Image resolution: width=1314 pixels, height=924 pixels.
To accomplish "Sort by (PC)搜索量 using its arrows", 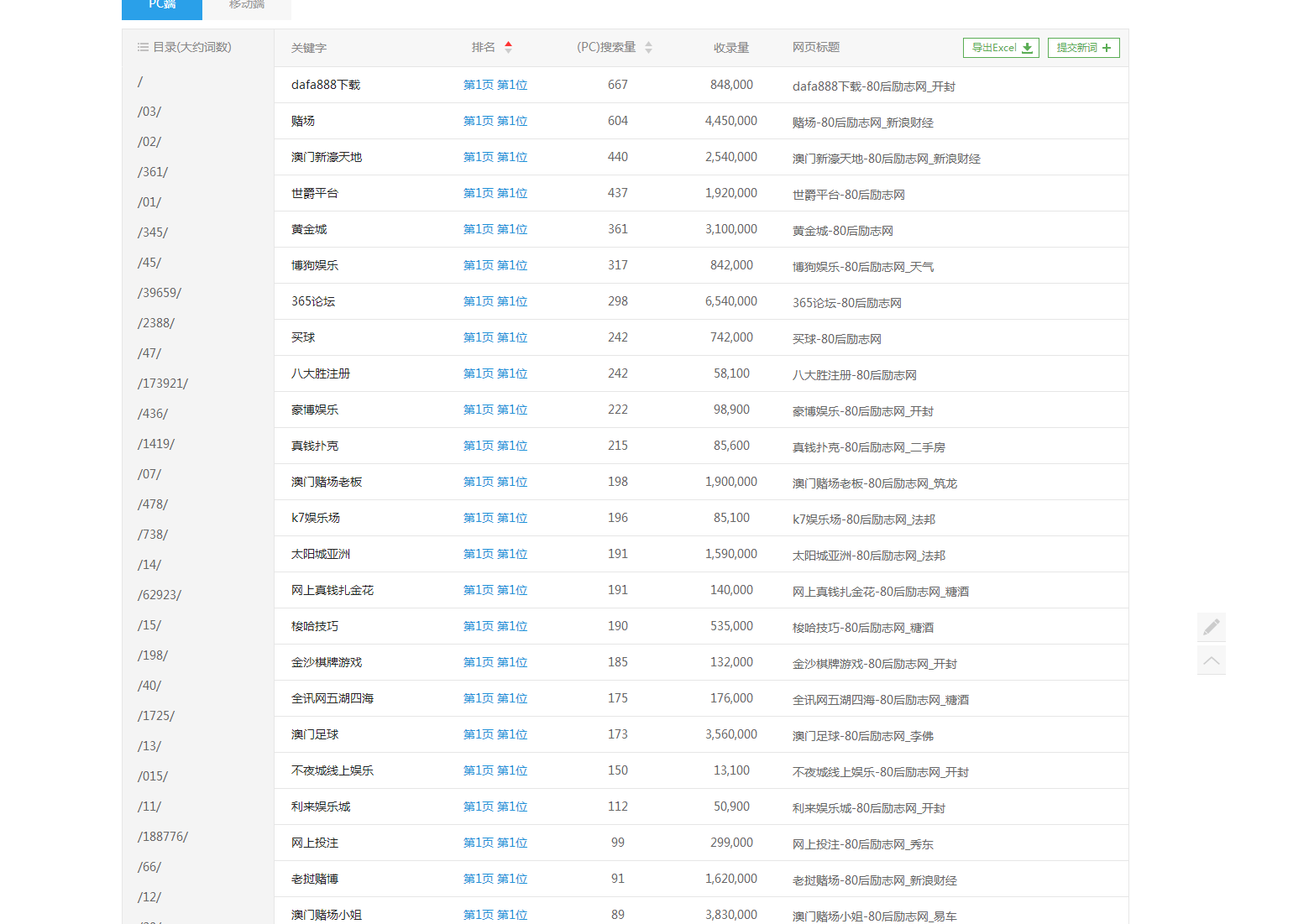I will tap(648, 48).
